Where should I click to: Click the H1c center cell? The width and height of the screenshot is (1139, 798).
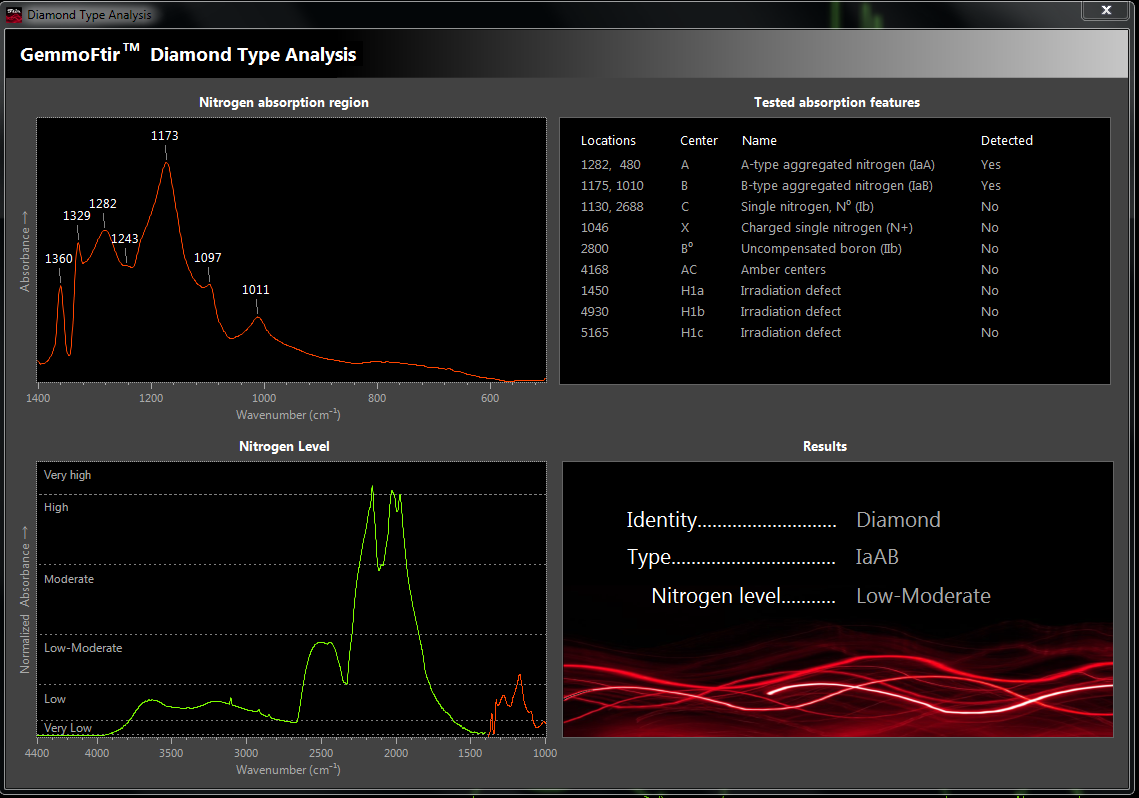(692, 333)
